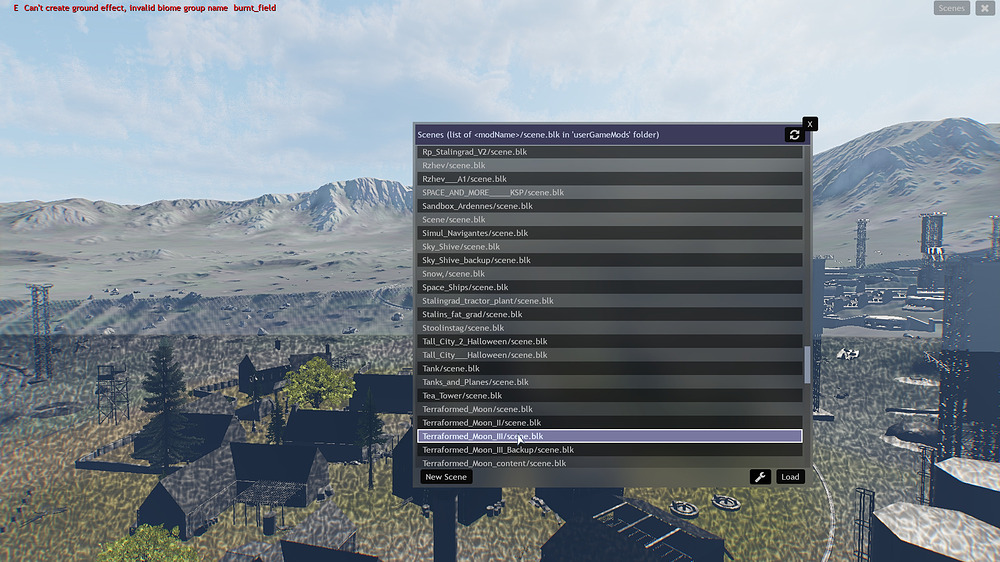Pick SPACE_AND_MORE_____KSP/scene.blk
Viewport: 1000px width, 562px height.
pos(609,192)
